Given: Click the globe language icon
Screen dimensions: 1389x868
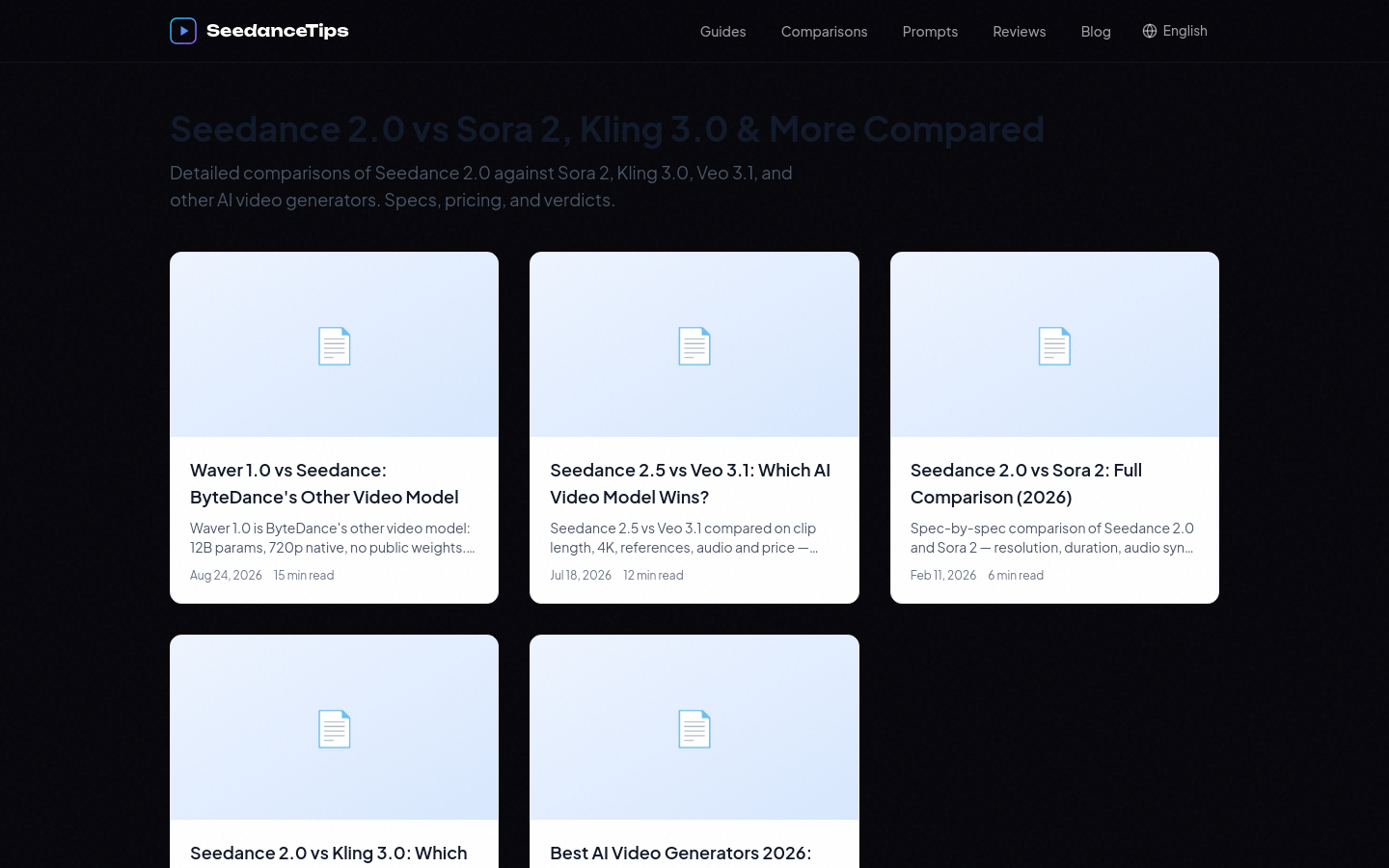Looking at the screenshot, I should point(1150,31).
